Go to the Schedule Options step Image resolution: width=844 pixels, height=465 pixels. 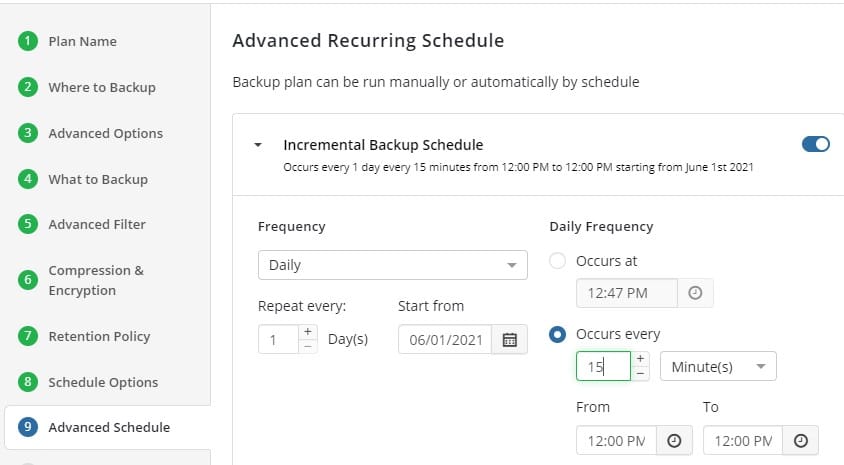[103, 382]
